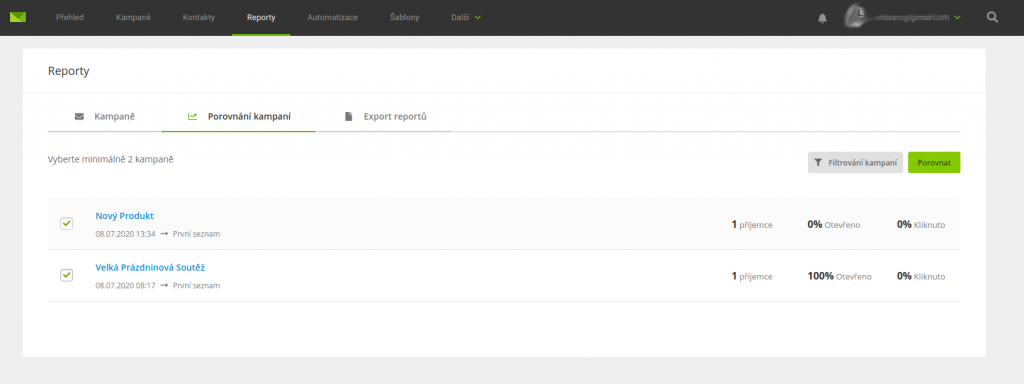The height and width of the screenshot is (384, 1024).
Task: Click První seznam under Velká Prázdninová Soutěž
Action: 197,285
